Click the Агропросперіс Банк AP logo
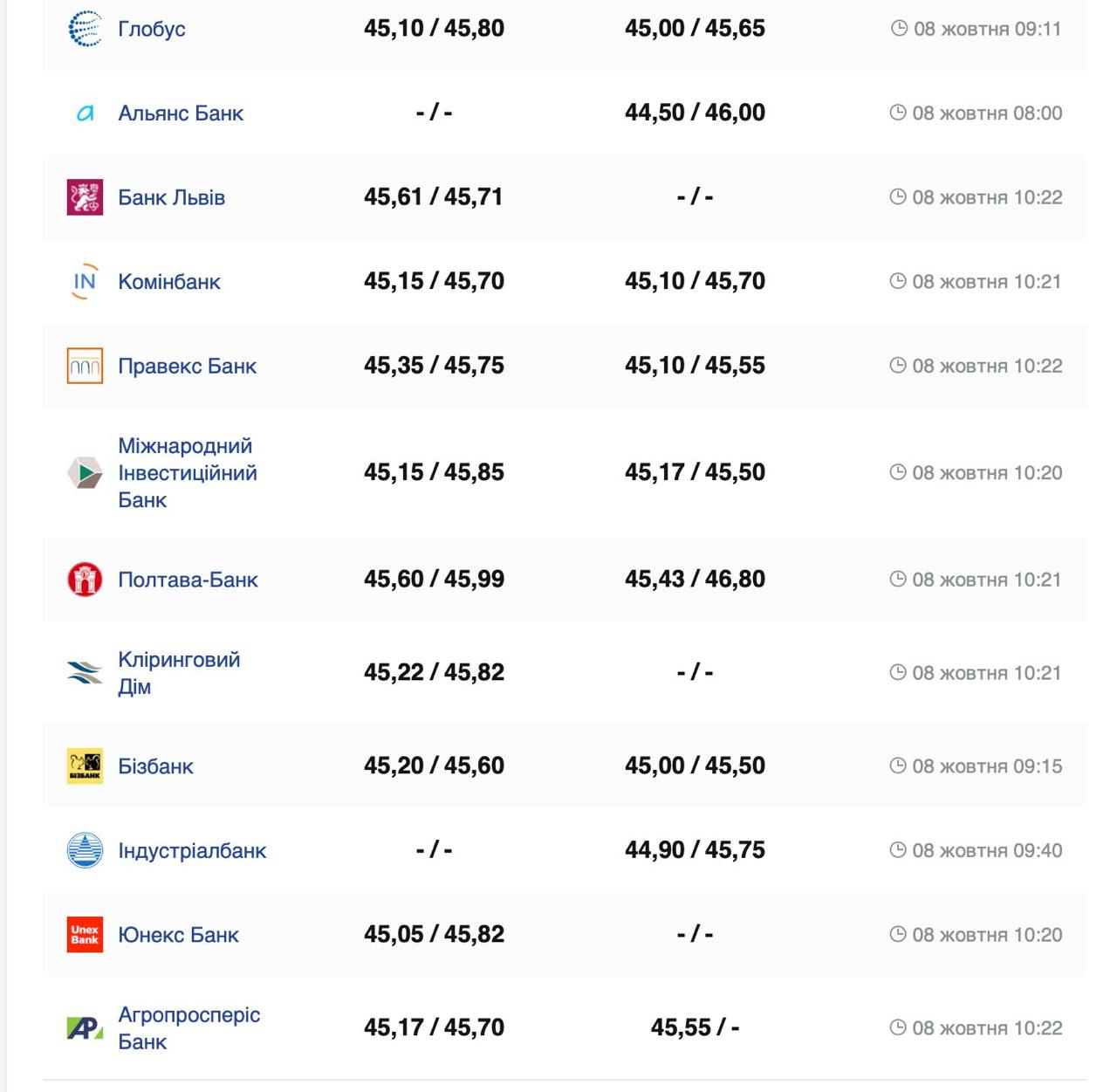1117x1092 pixels. tap(85, 1027)
